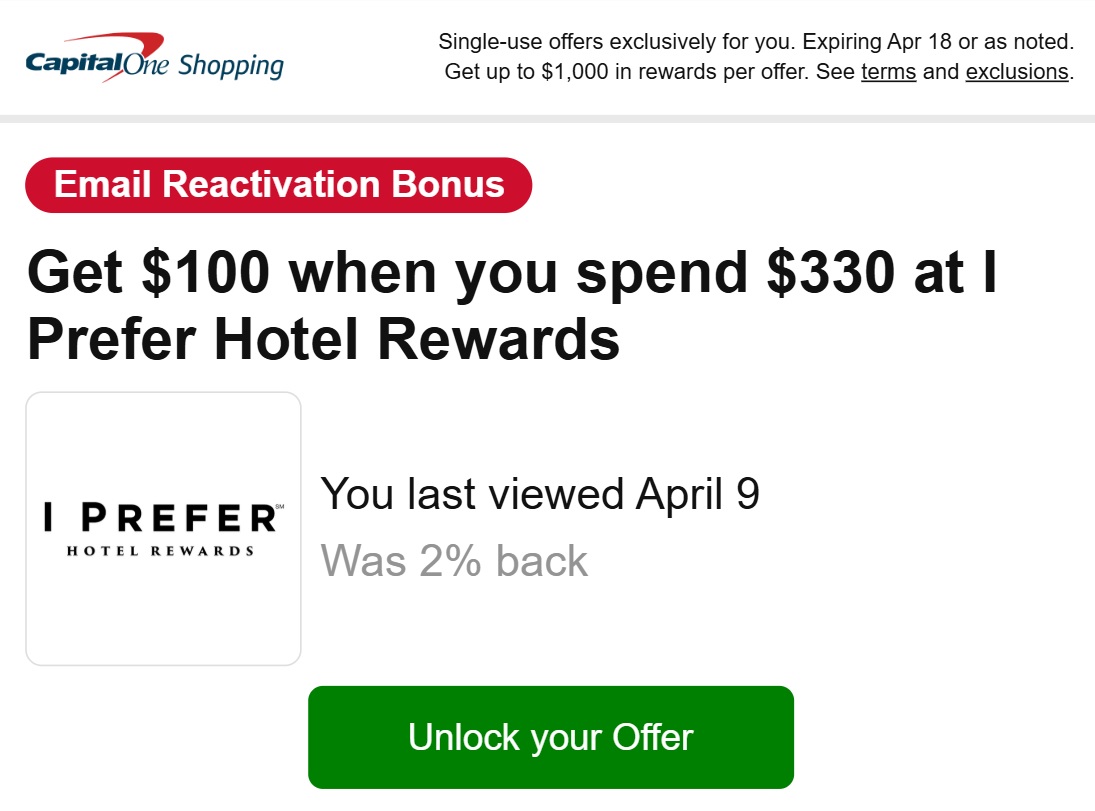Click the green offer unlock button
Screen dimensions: 1095x811
click(550, 737)
